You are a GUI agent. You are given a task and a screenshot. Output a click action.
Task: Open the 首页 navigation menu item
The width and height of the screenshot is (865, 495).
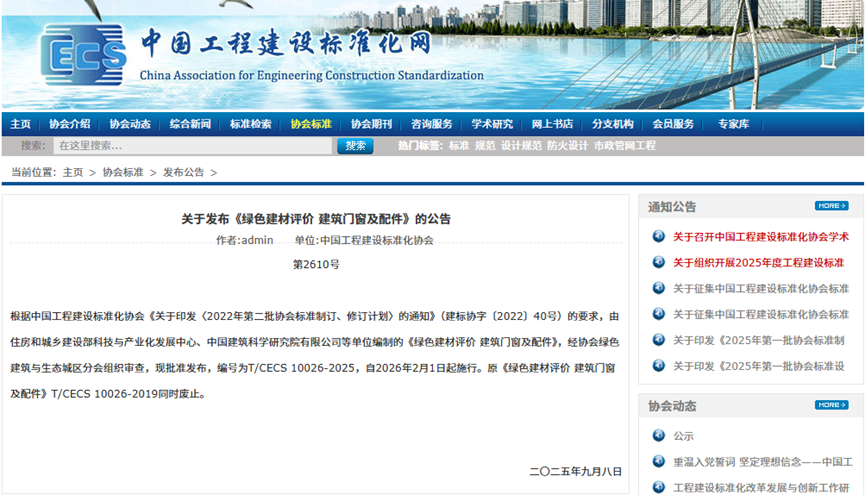pos(20,124)
